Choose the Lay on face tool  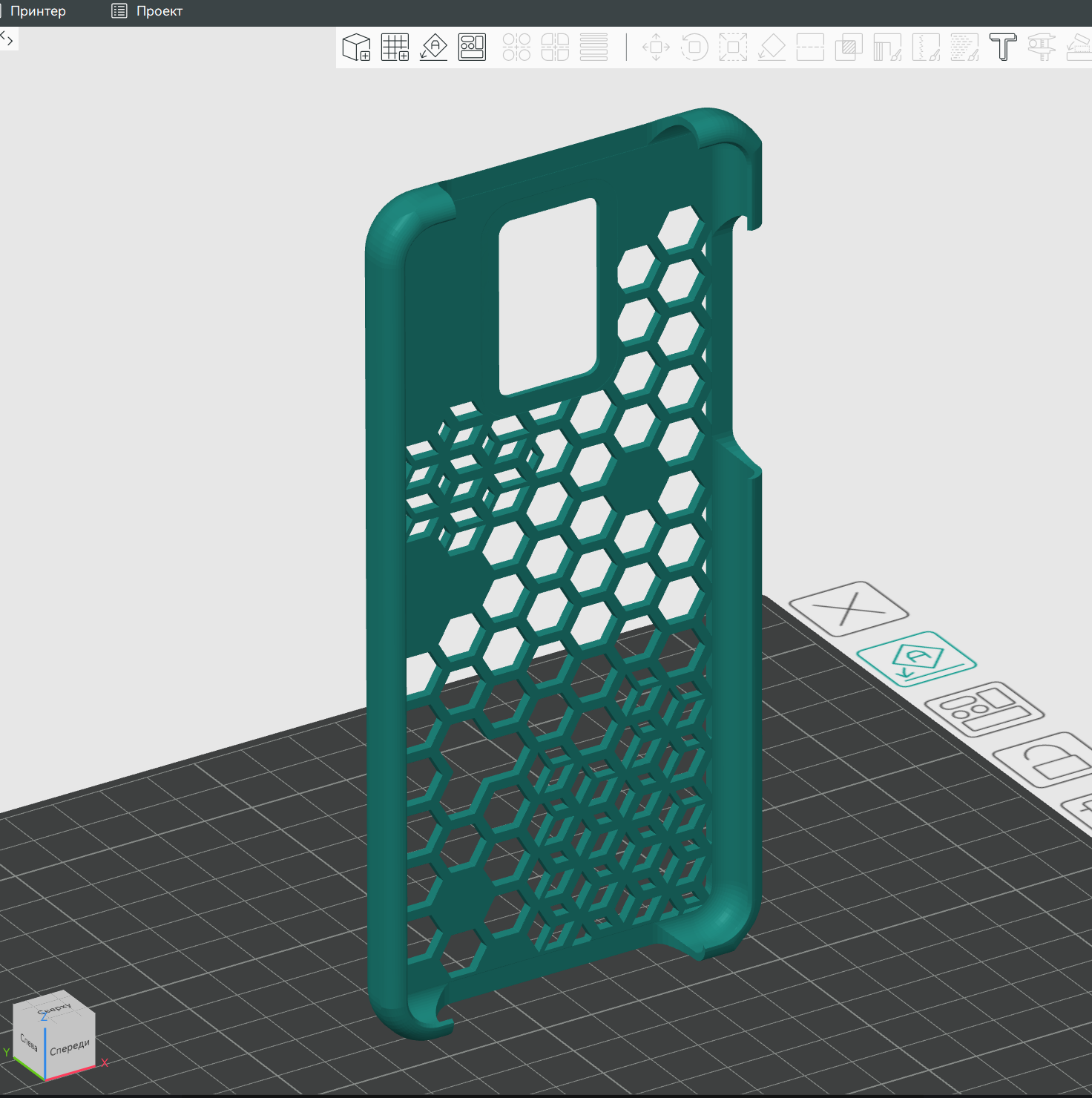(772, 47)
